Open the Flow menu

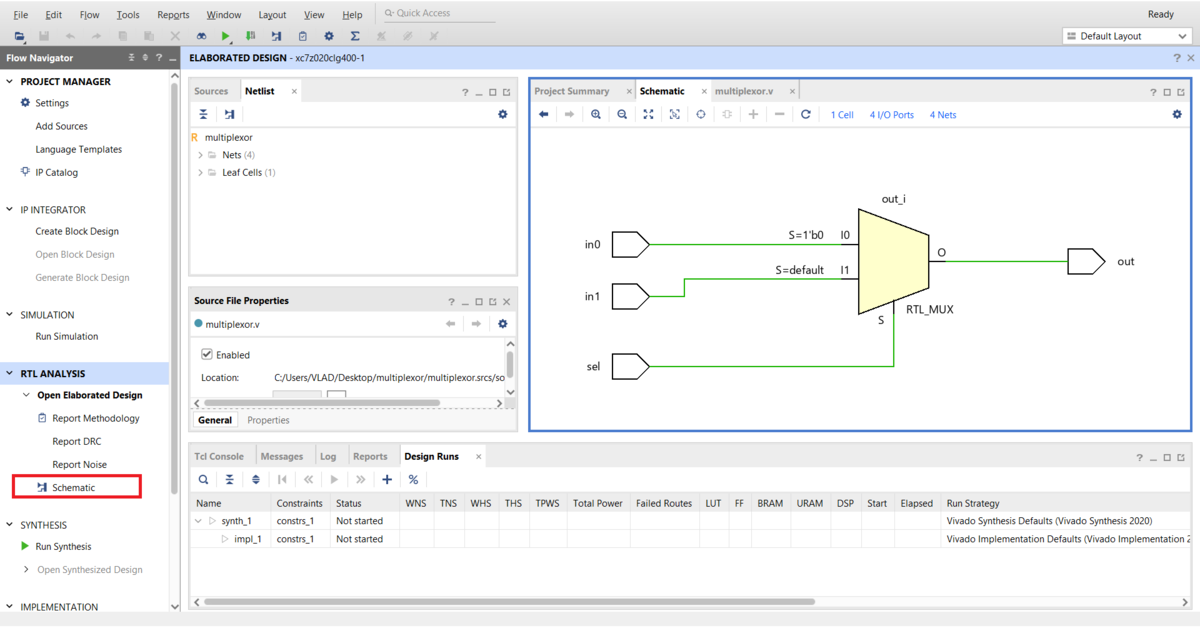click(x=89, y=15)
